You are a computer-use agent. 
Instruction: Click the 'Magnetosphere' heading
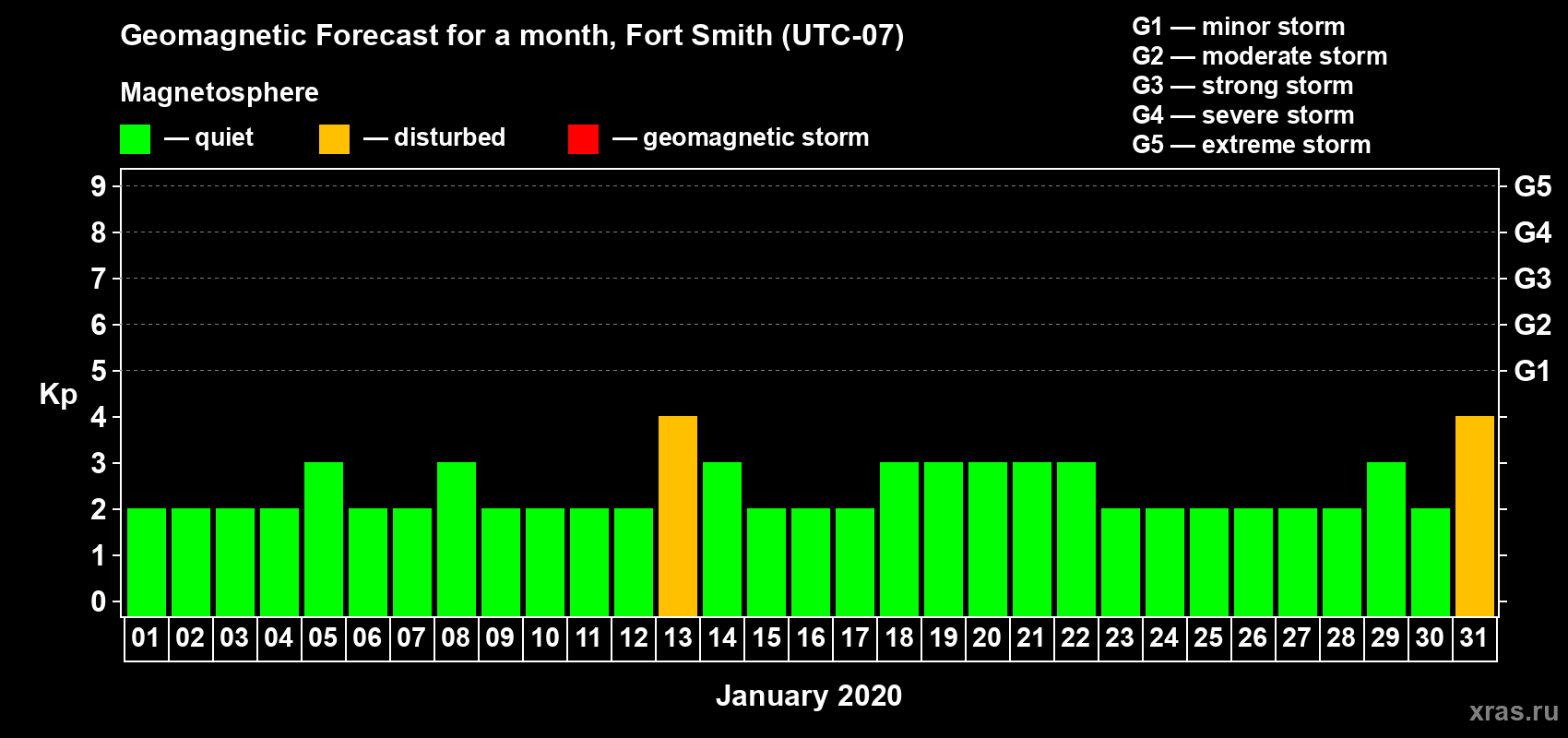tap(220, 92)
